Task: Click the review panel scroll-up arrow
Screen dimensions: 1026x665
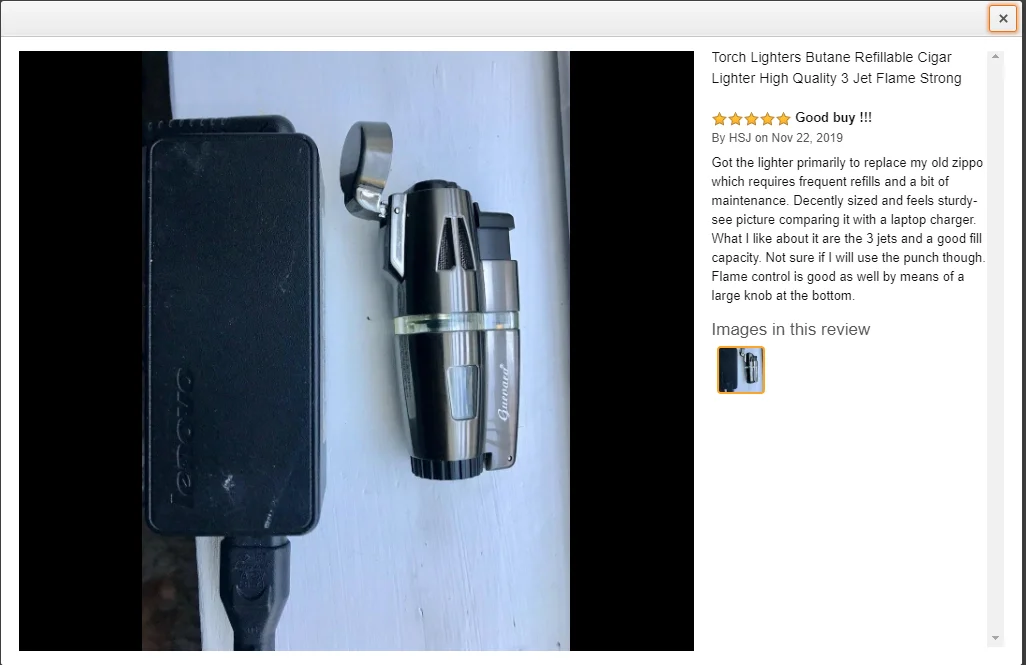Action: (995, 57)
